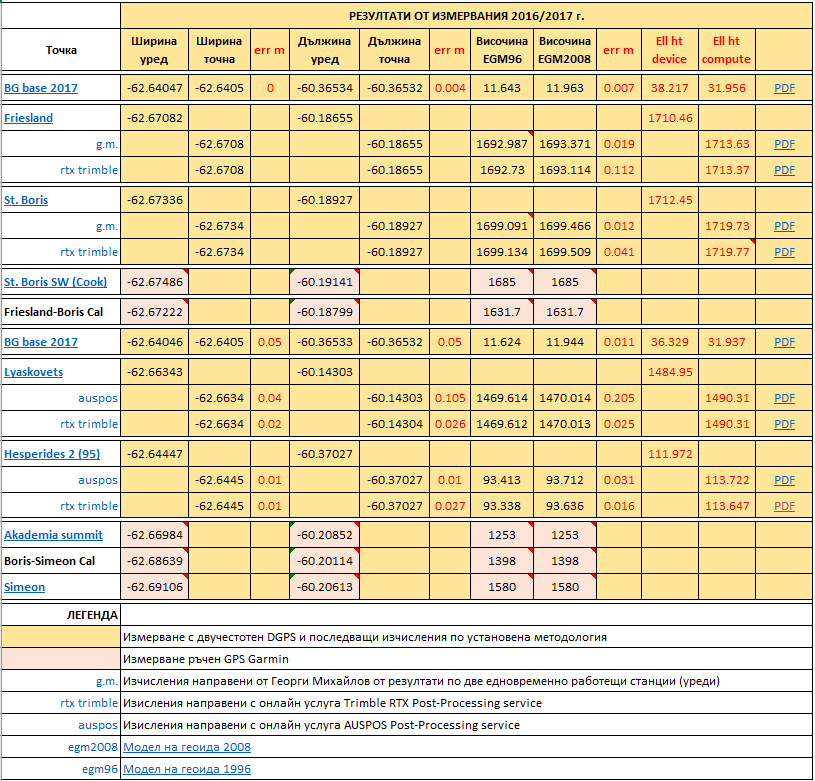Select the 'Точка' column header cell
This screenshot has height=781, width=815.
click(x=60, y=50)
